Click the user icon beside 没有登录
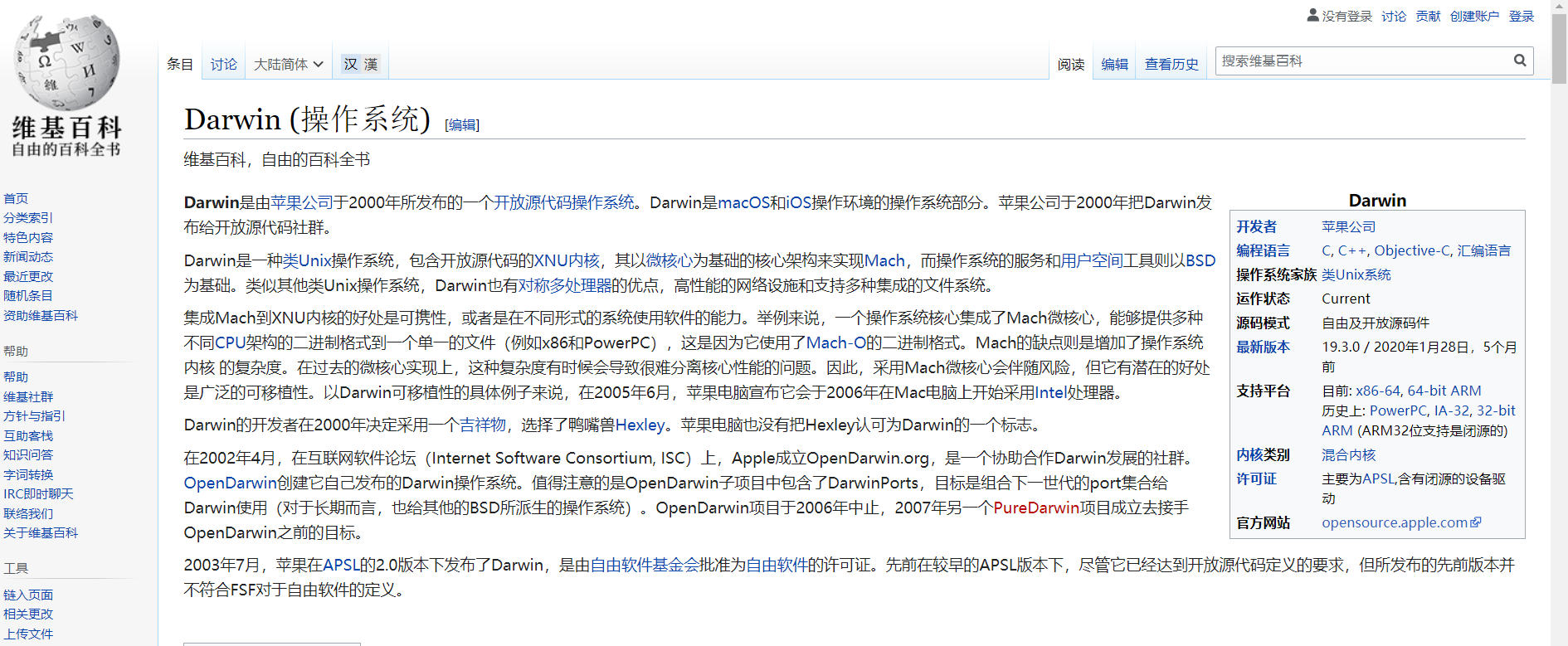 [1312, 15]
